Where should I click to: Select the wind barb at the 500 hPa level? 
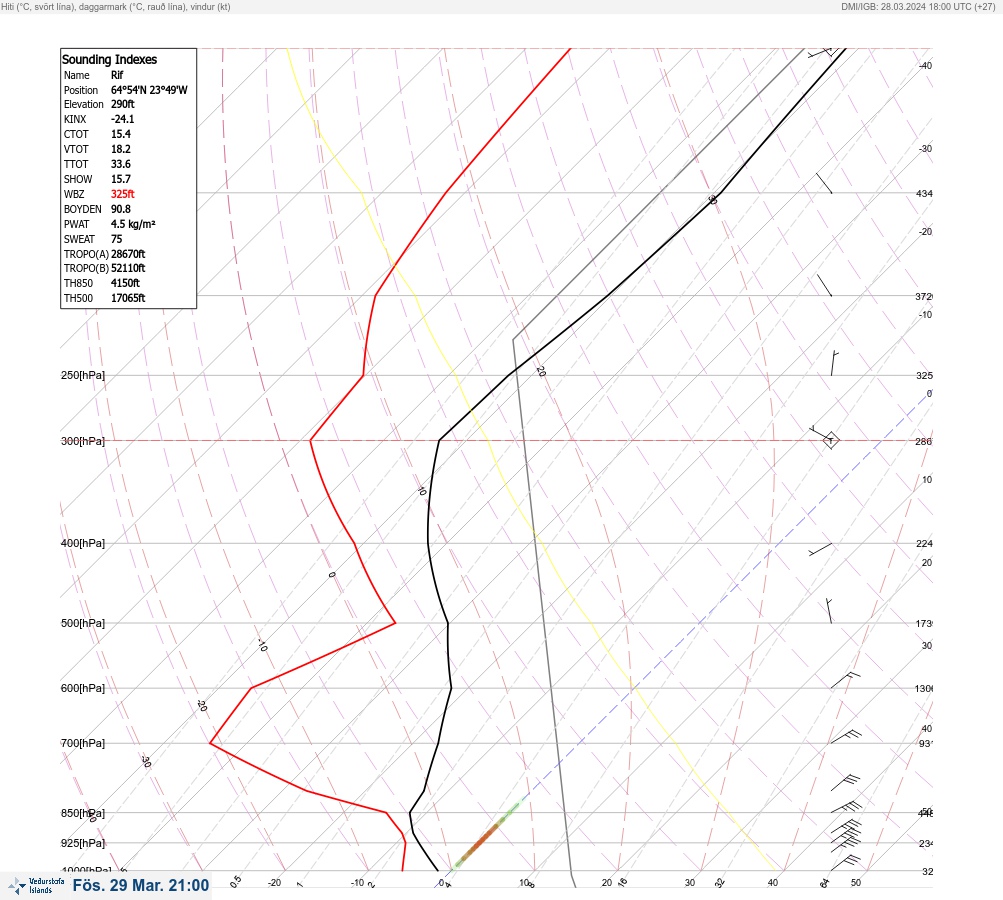click(x=829, y=611)
